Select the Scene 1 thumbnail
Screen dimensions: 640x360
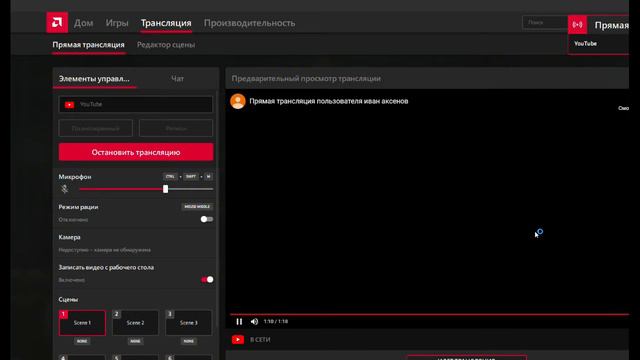coord(82,323)
